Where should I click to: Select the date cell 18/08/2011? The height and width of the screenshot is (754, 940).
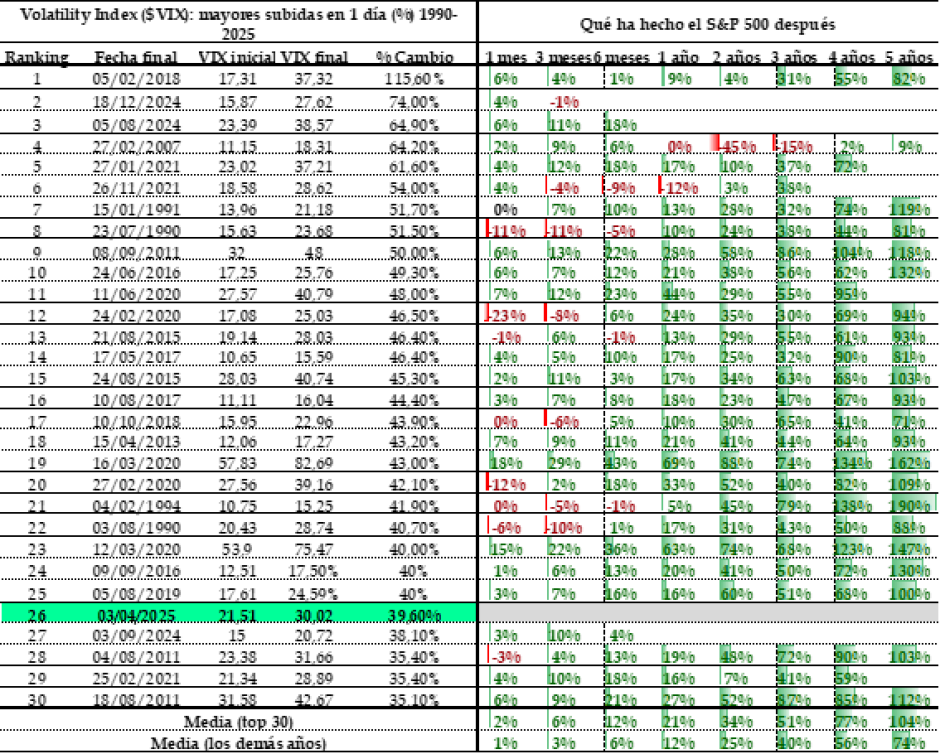[x=136, y=700]
